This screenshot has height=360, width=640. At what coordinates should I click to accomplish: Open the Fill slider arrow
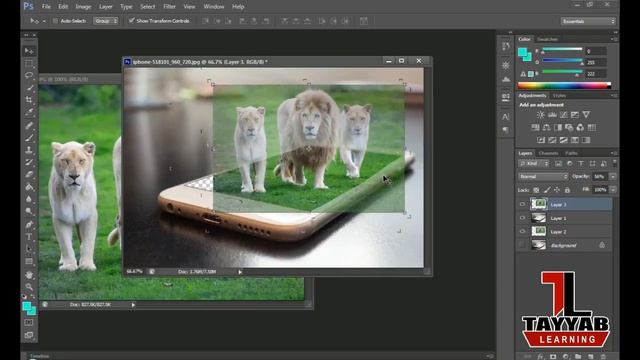coord(613,190)
